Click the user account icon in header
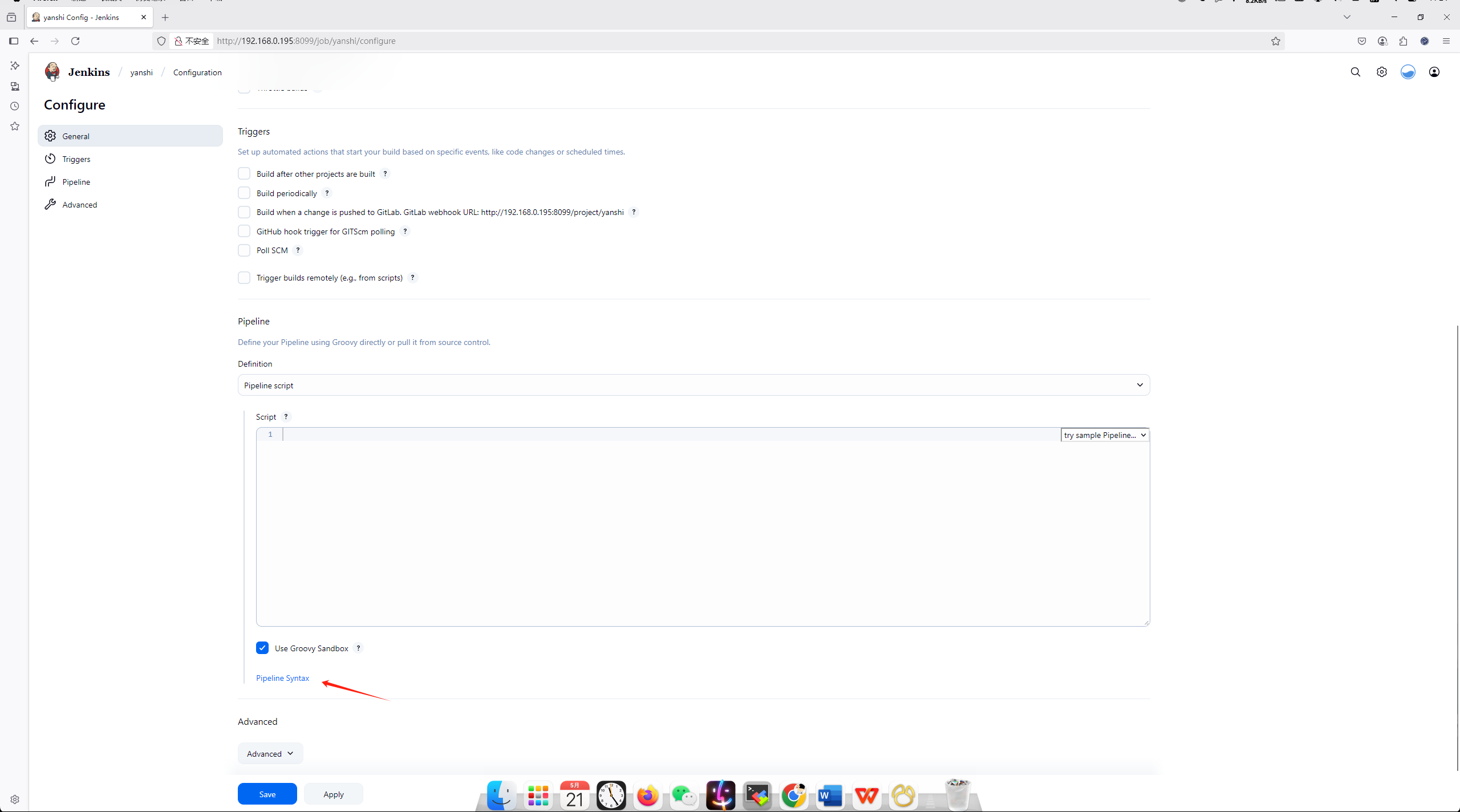The width and height of the screenshot is (1460, 812). [x=1434, y=72]
